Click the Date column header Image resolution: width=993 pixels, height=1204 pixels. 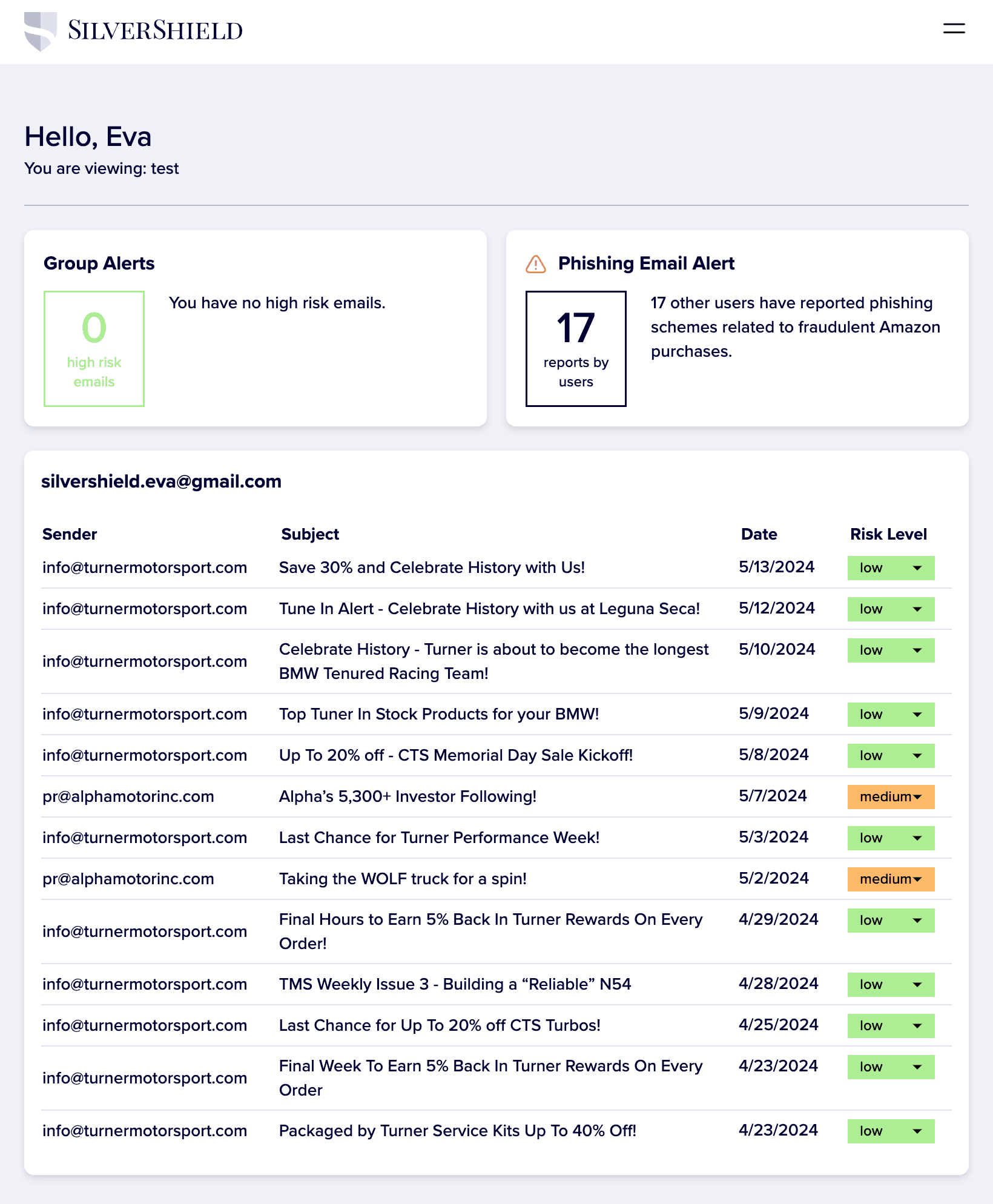click(759, 534)
